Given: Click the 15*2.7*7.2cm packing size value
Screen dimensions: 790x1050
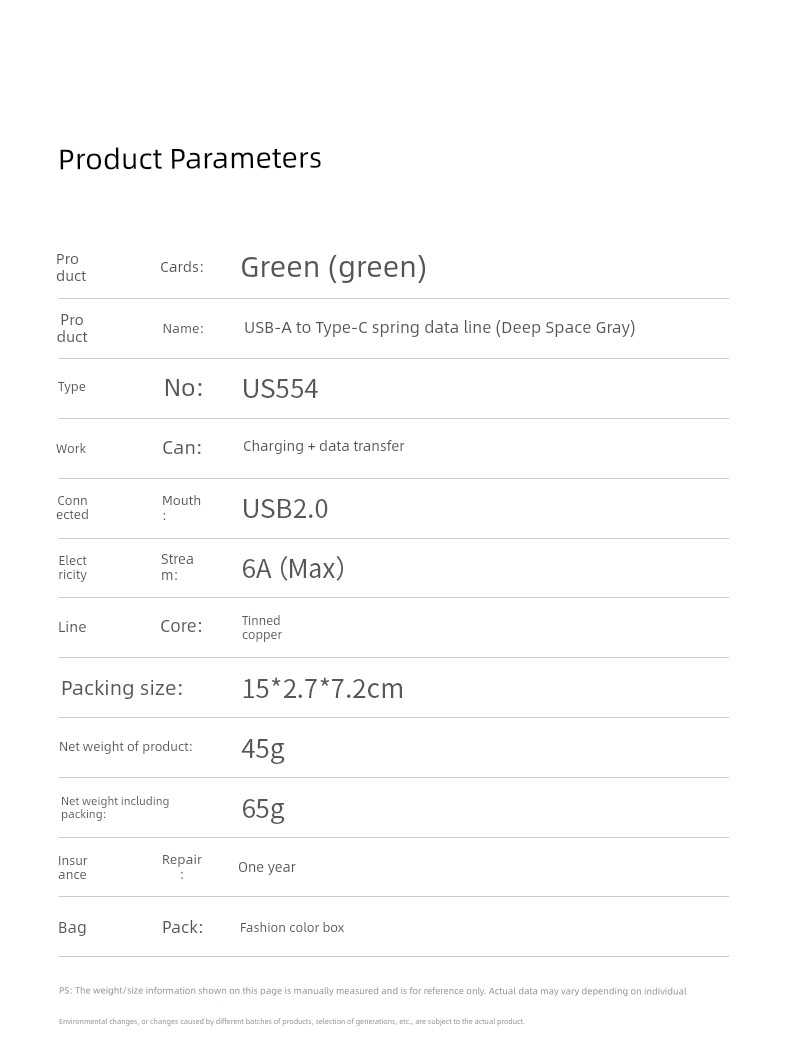Looking at the screenshot, I should pyautogui.click(x=323, y=689).
